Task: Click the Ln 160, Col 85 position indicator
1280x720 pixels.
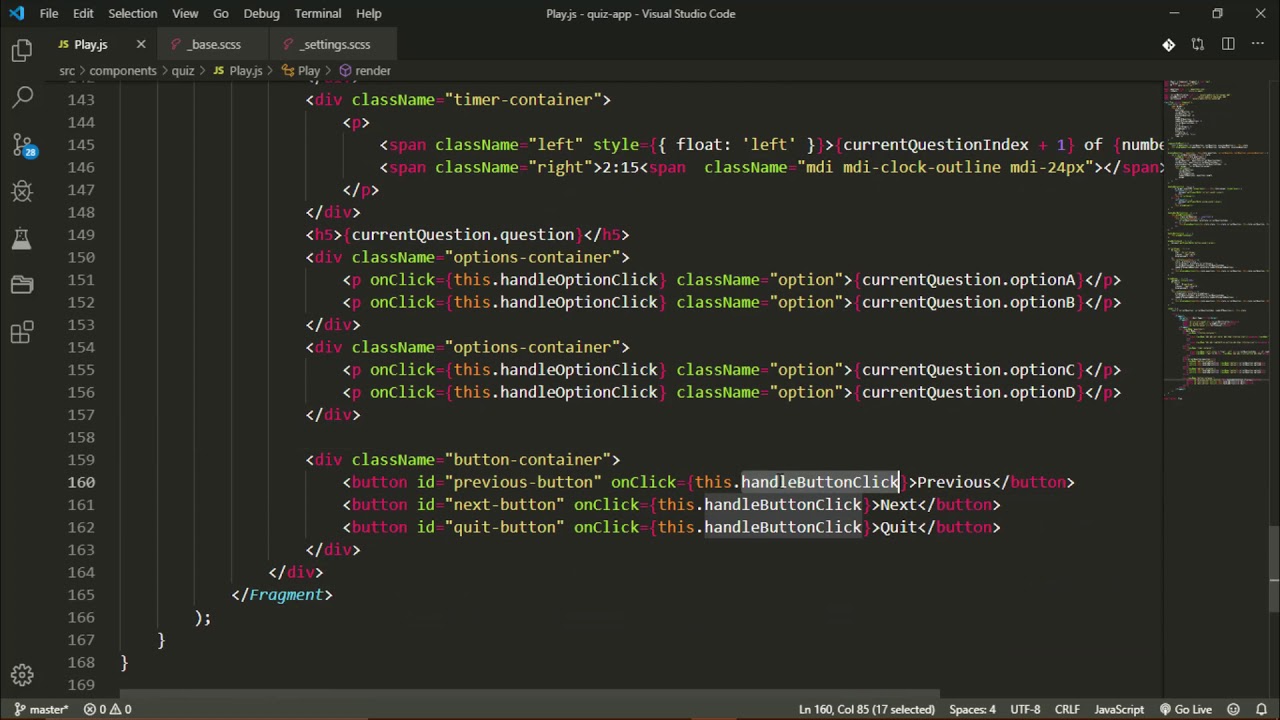Action: pos(866,709)
